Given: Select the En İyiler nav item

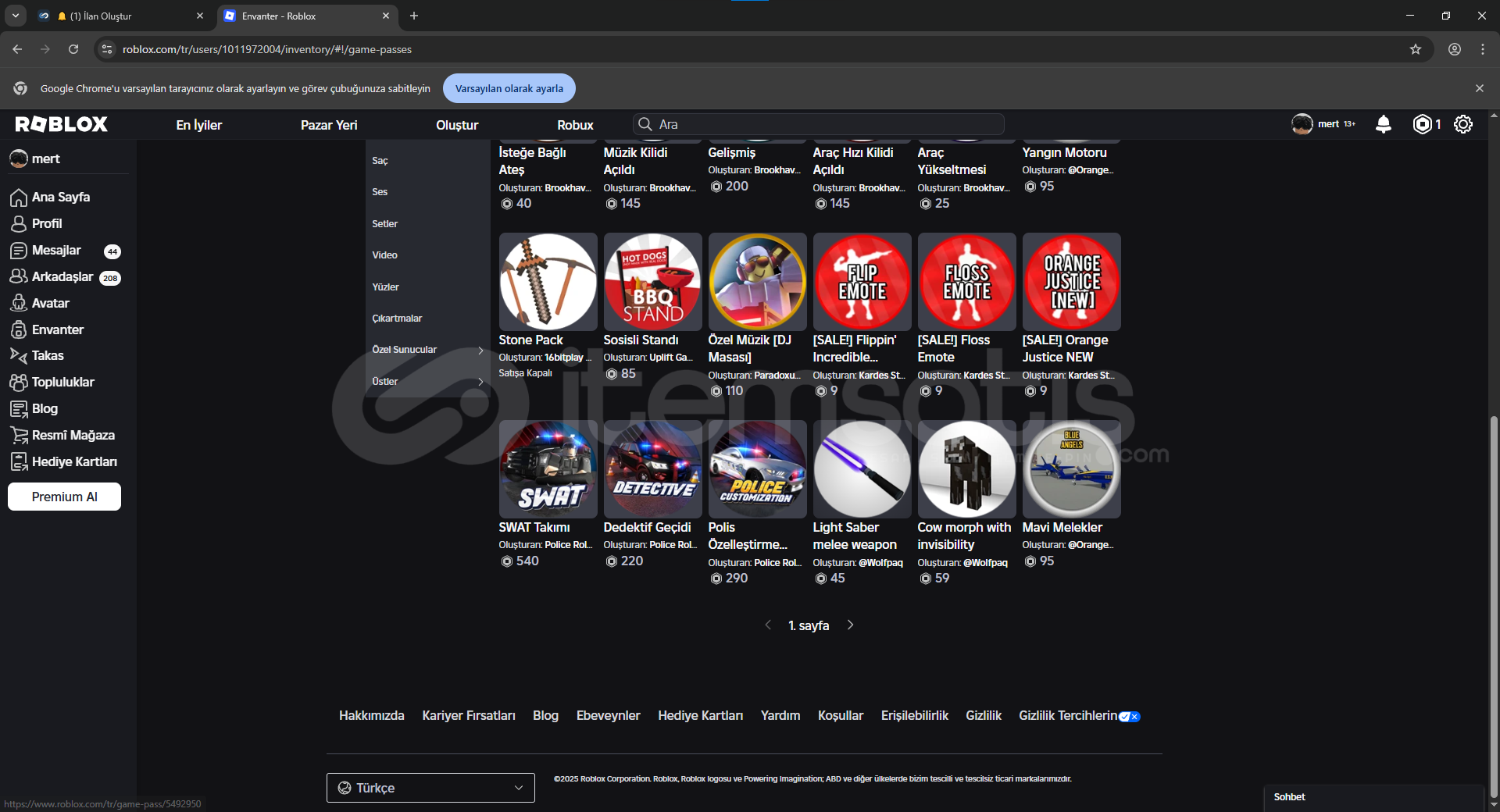Looking at the screenshot, I should (199, 125).
